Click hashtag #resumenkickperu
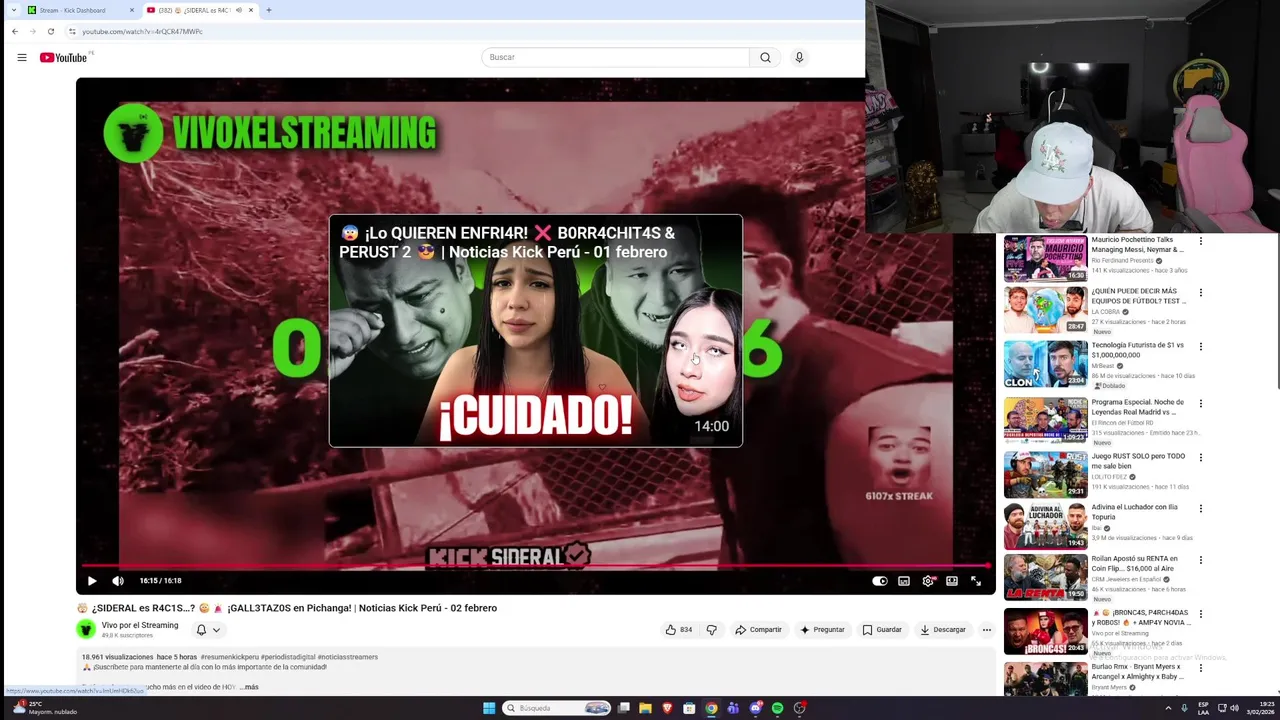1280x720 pixels. click(x=229, y=657)
